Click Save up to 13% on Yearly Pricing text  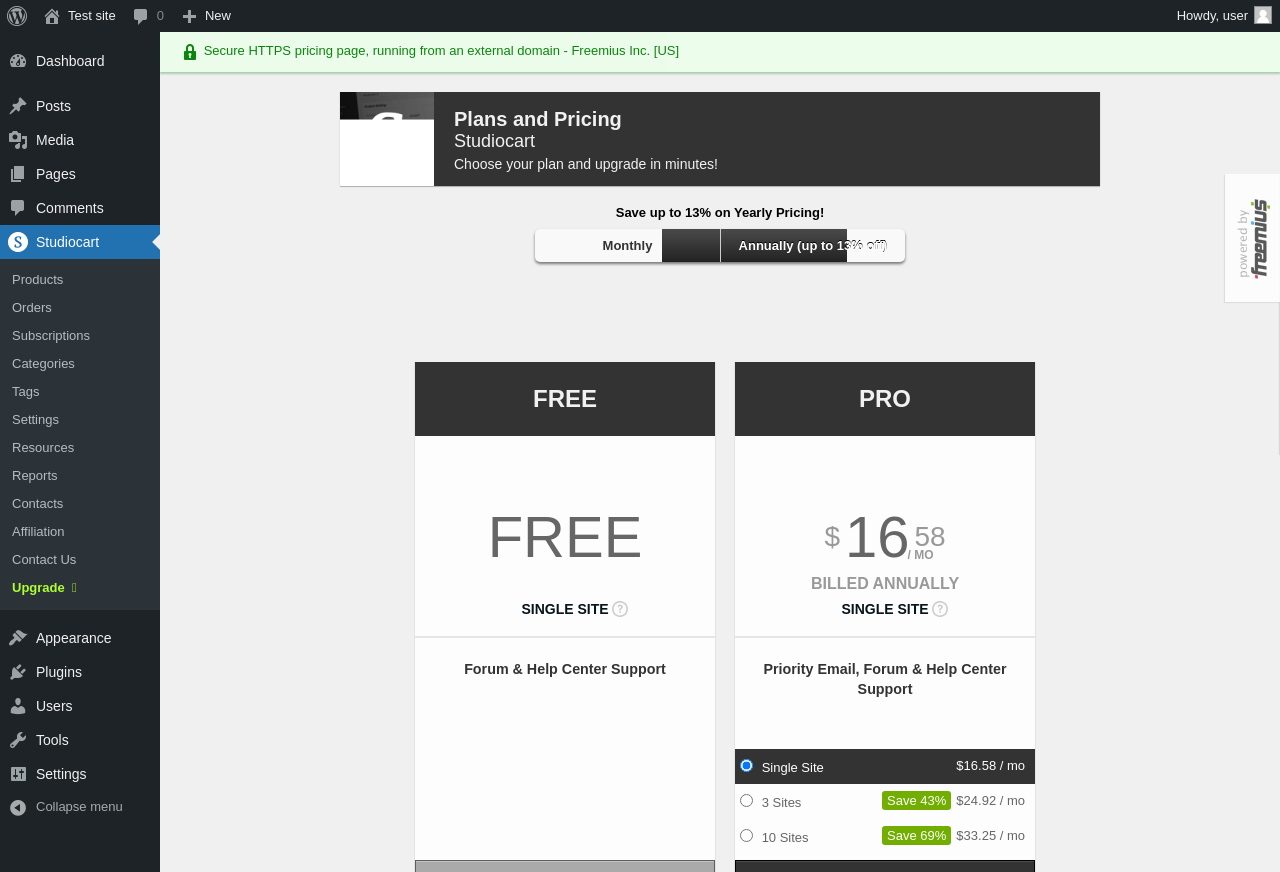tap(720, 213)
